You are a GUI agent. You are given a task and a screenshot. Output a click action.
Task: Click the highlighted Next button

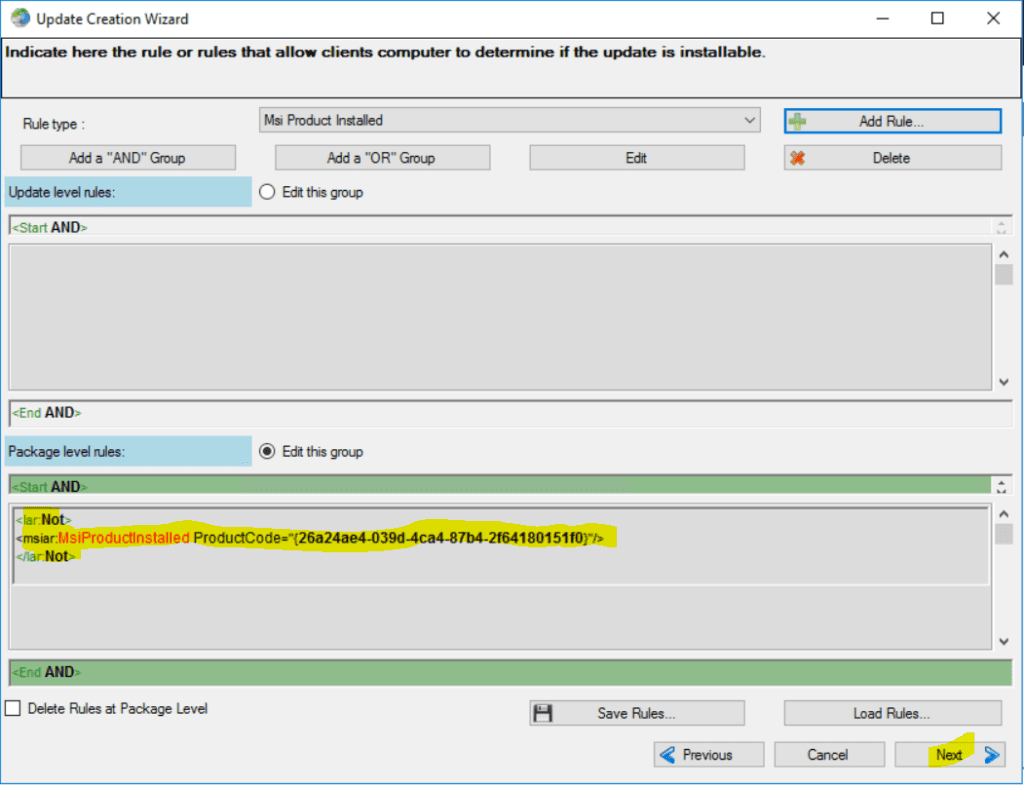coord(948,754)
